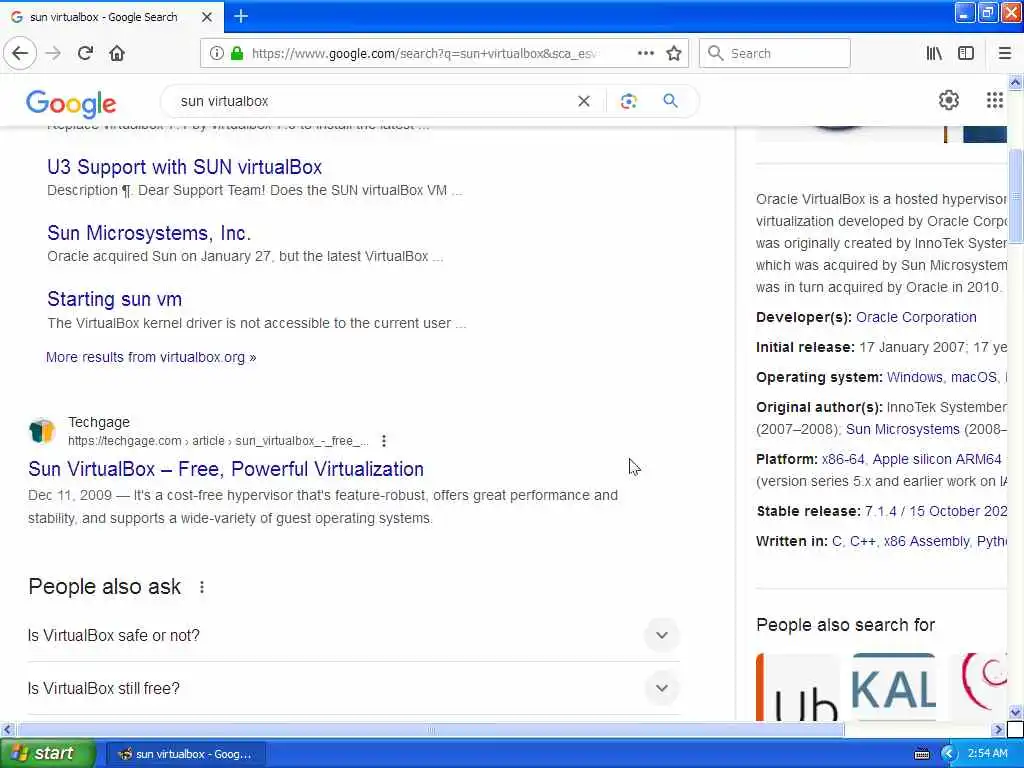This screenshot has width=1024, height=768.
Task: Open the home page icon
Action: click(117, 53)
